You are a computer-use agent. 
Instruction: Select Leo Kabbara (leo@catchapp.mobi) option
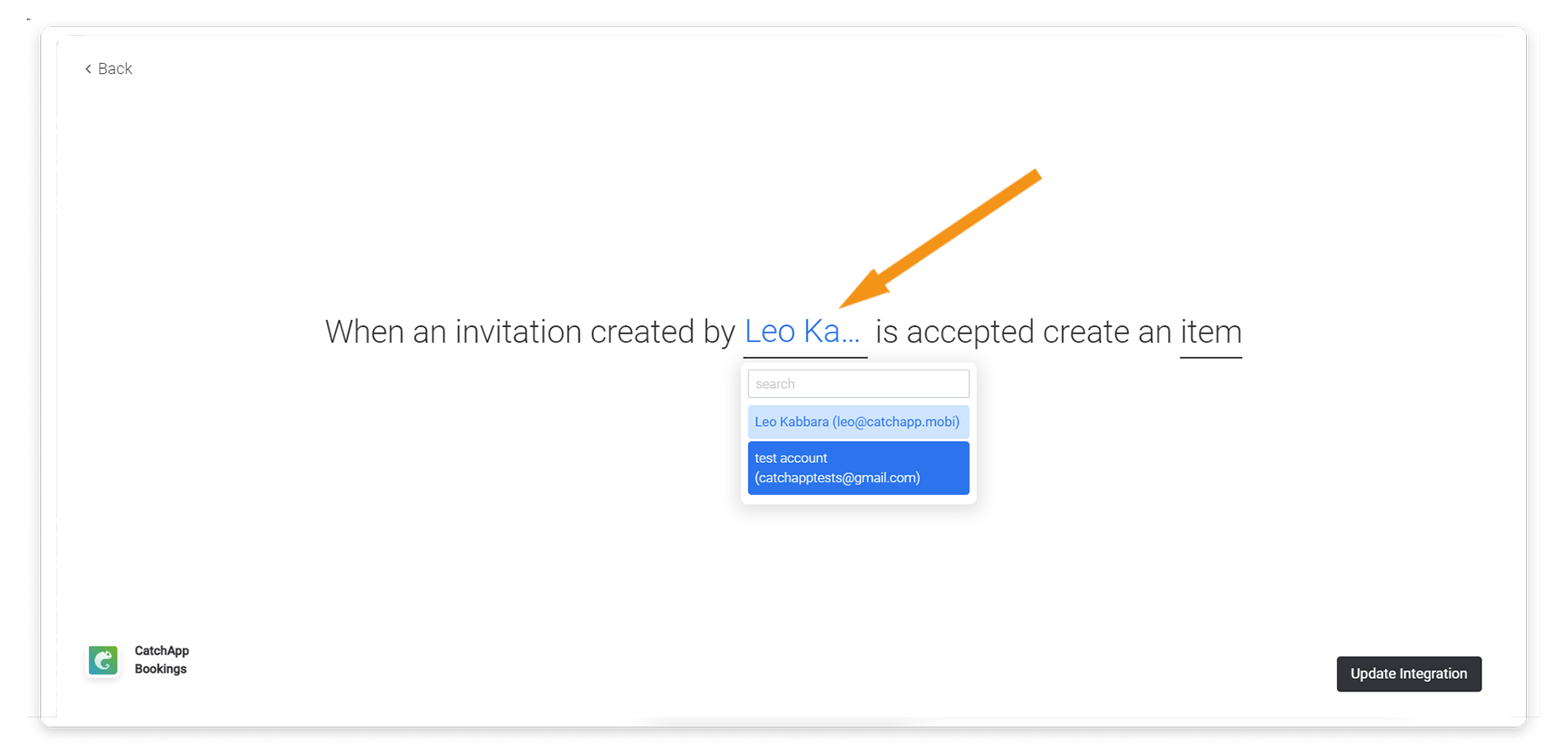point(858,422)
